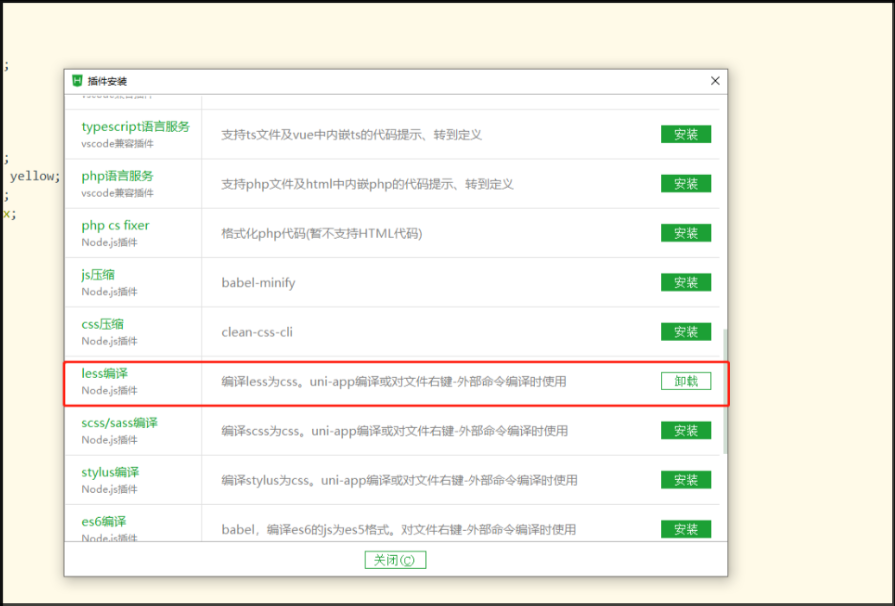Install the es6编译 babel plugin
The height and width of the screenshot is (606, 895).
(x=685, y=529)
